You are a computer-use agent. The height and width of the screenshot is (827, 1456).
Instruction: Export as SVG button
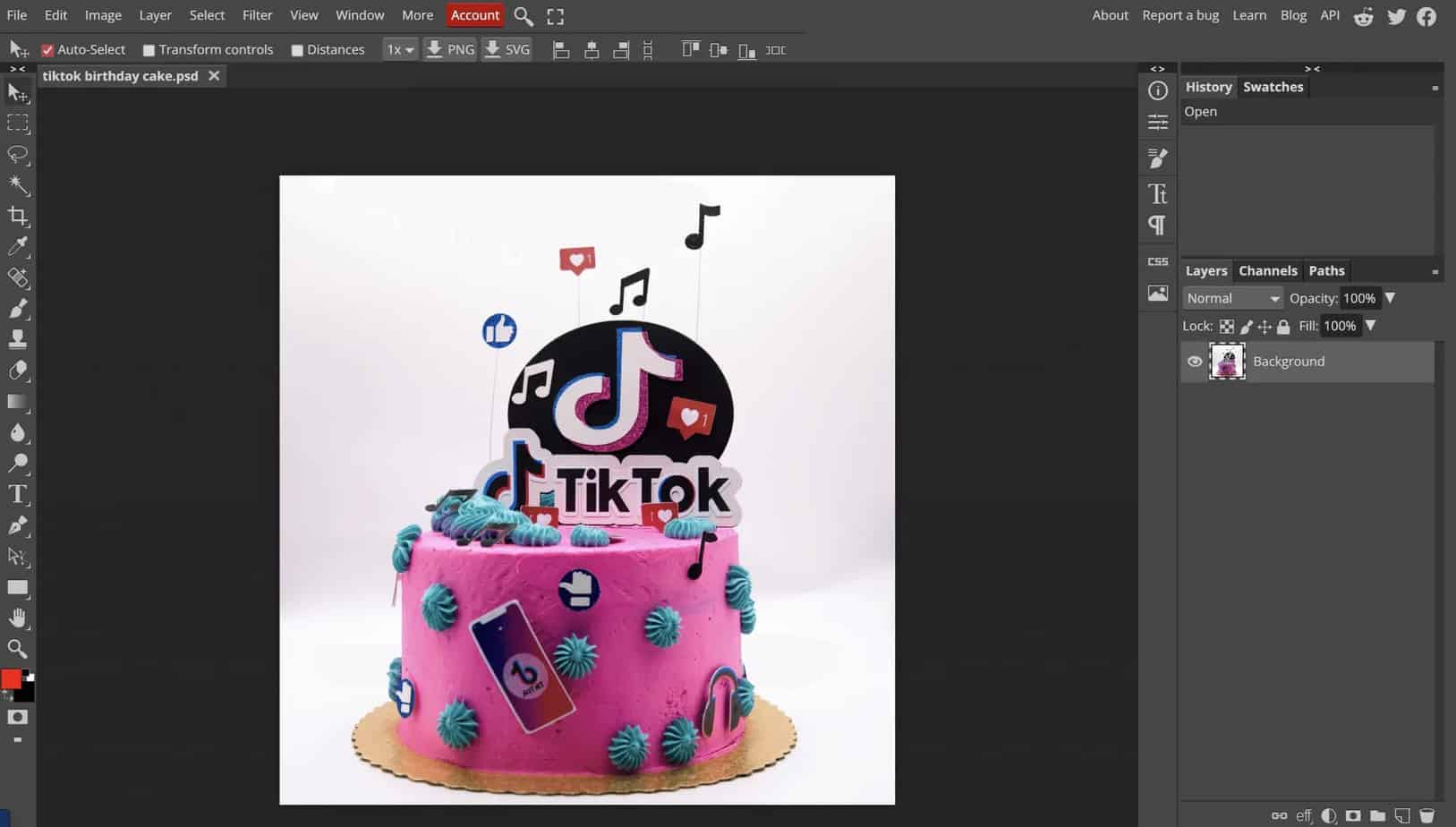pos(507,50)
